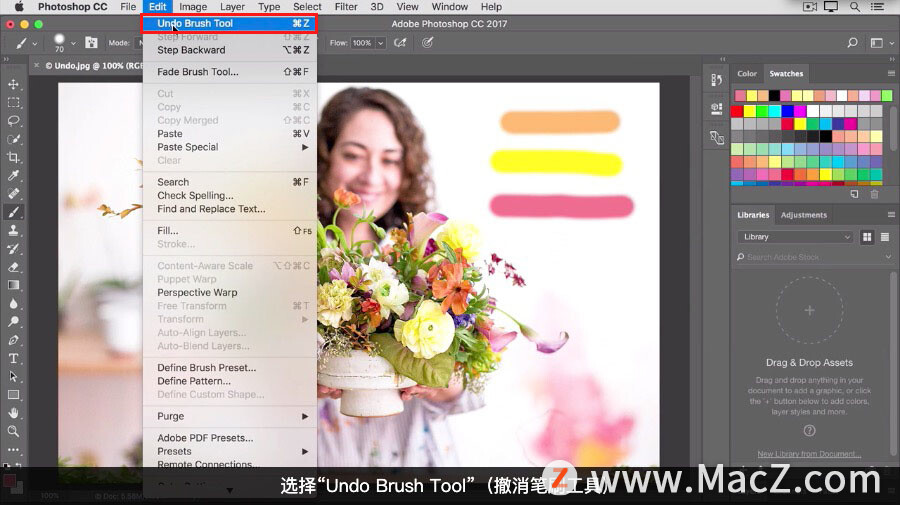Image resolution: width=900 pixels, height=505 pixels.
Task: Choose Undo Brush Tool
Action: click(x=230, y=24)
